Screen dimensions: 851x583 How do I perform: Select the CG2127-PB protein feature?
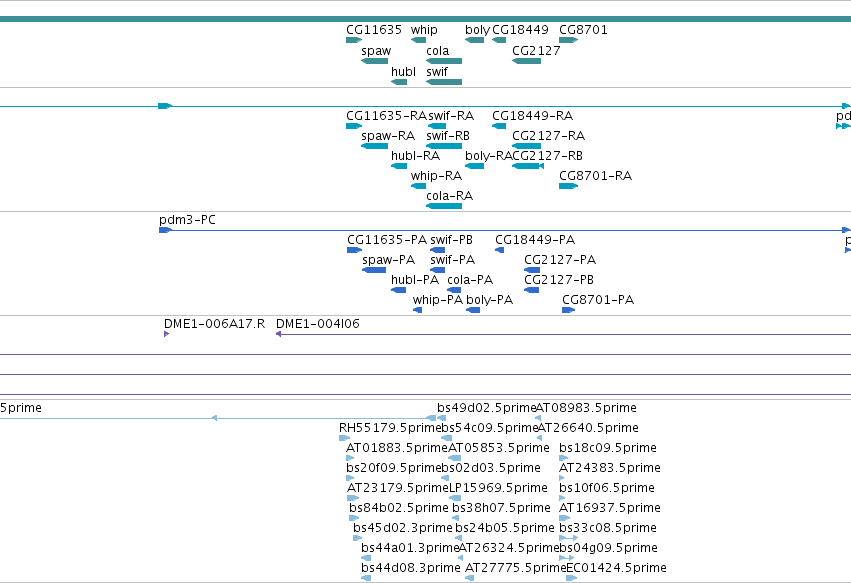[x=532, y=290]
